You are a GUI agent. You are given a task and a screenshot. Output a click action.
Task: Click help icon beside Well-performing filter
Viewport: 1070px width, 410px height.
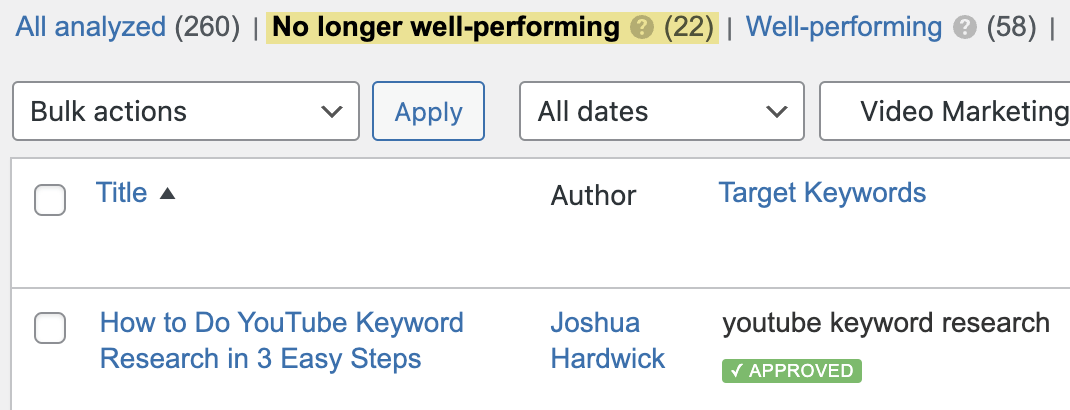pos(964,28)
